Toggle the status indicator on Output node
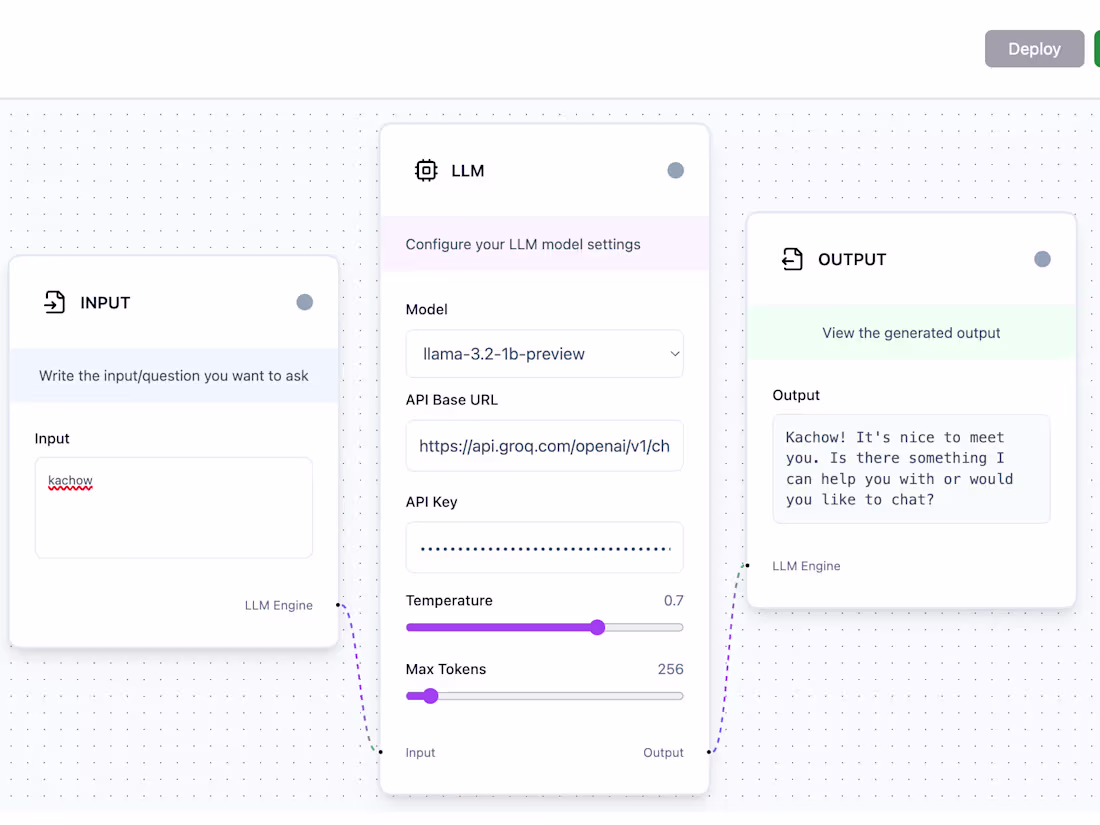Image resolution: width=1100 pixels, height=825 pixels. [1042, 259]
